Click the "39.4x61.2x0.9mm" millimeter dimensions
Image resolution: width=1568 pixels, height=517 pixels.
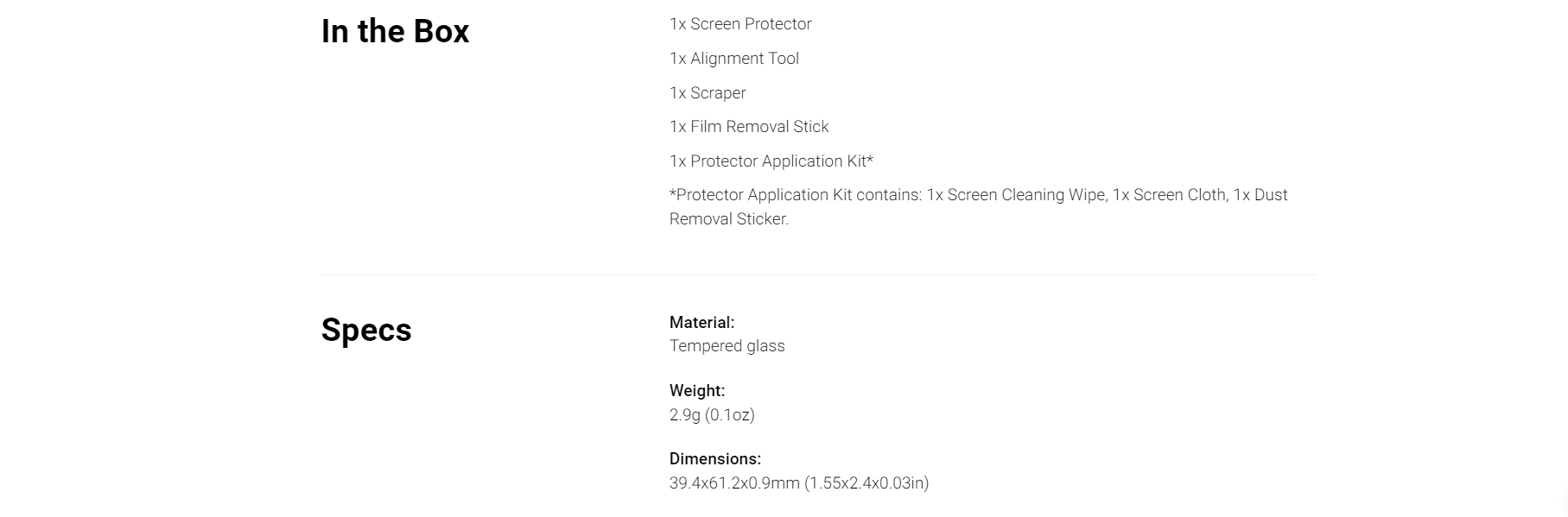pos(734,483)
